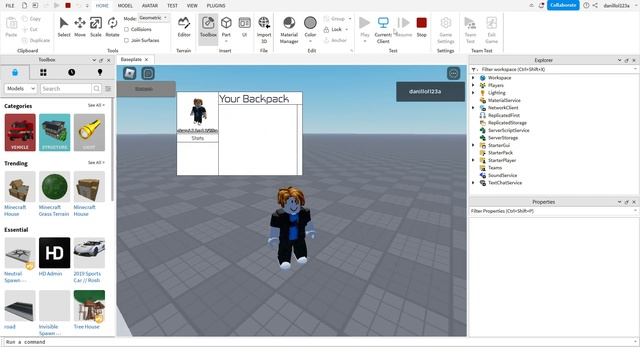Viewport: 640px width, 360px height.
Task: Switch to the TEST ribbon tab
Action: 172,6
